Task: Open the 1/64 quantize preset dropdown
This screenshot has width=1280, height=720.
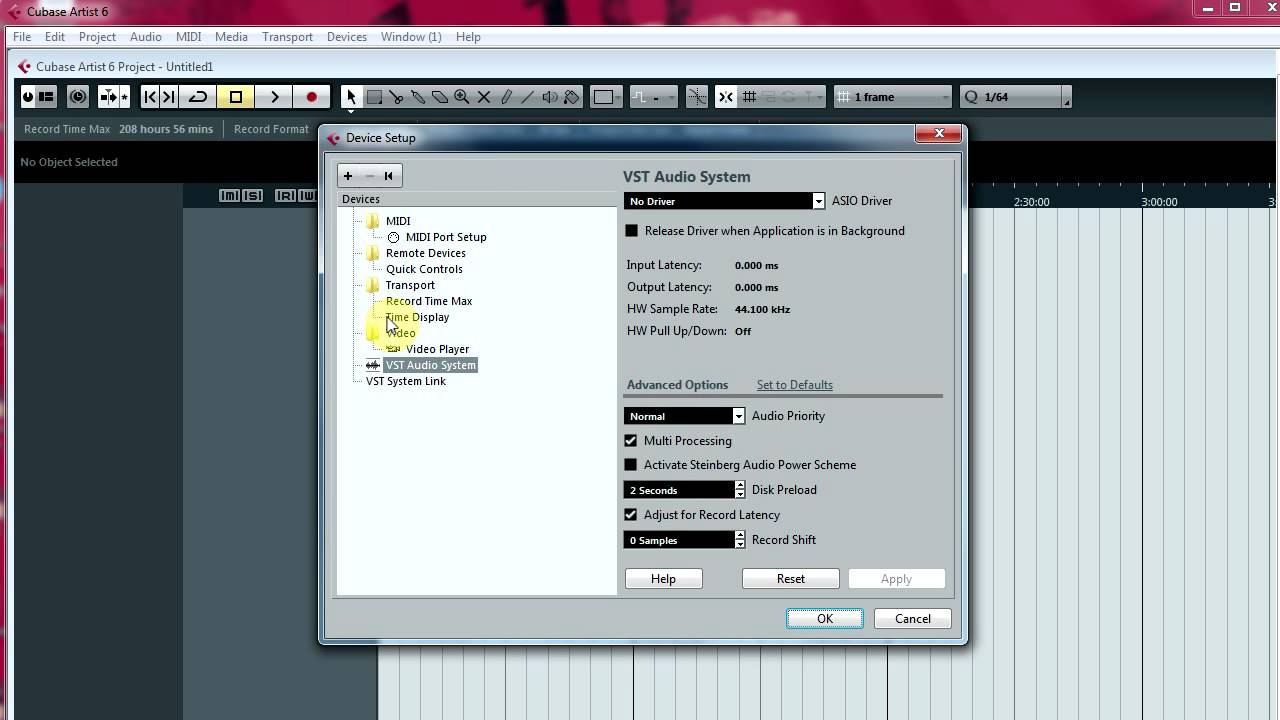Action: (x=1011, y=97)
